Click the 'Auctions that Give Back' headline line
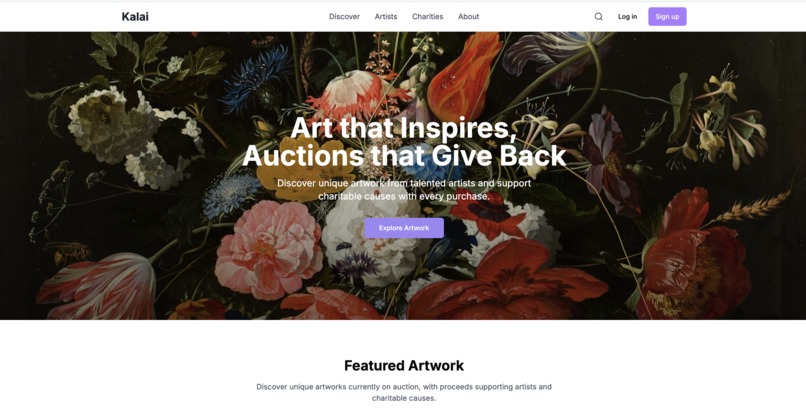The image size is (806, 410). point(404,156)
